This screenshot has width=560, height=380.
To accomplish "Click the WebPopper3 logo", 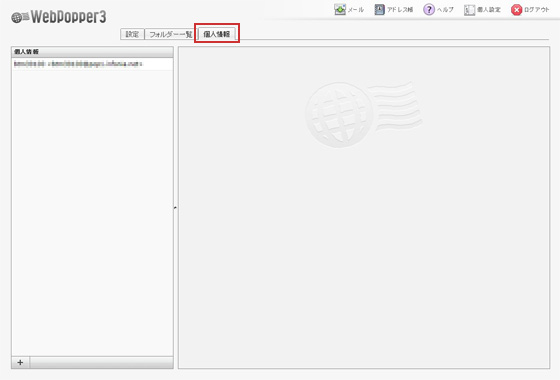I will [x=59, y=17].
